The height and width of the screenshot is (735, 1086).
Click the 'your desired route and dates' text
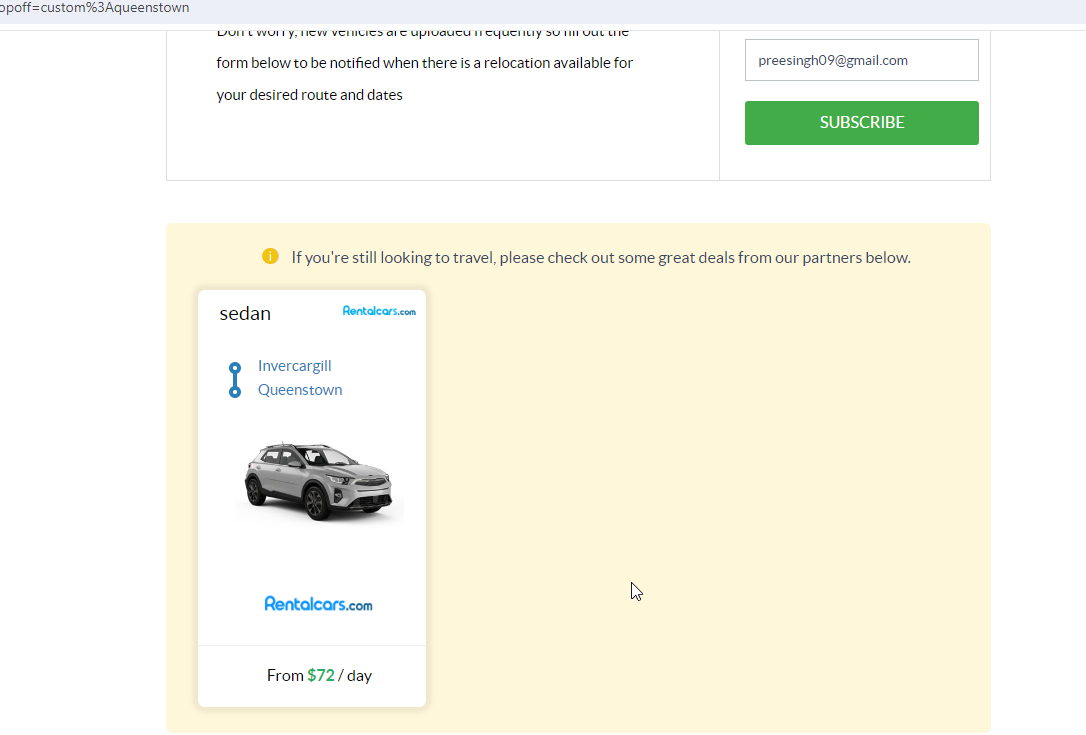click(x=309, y=95)
